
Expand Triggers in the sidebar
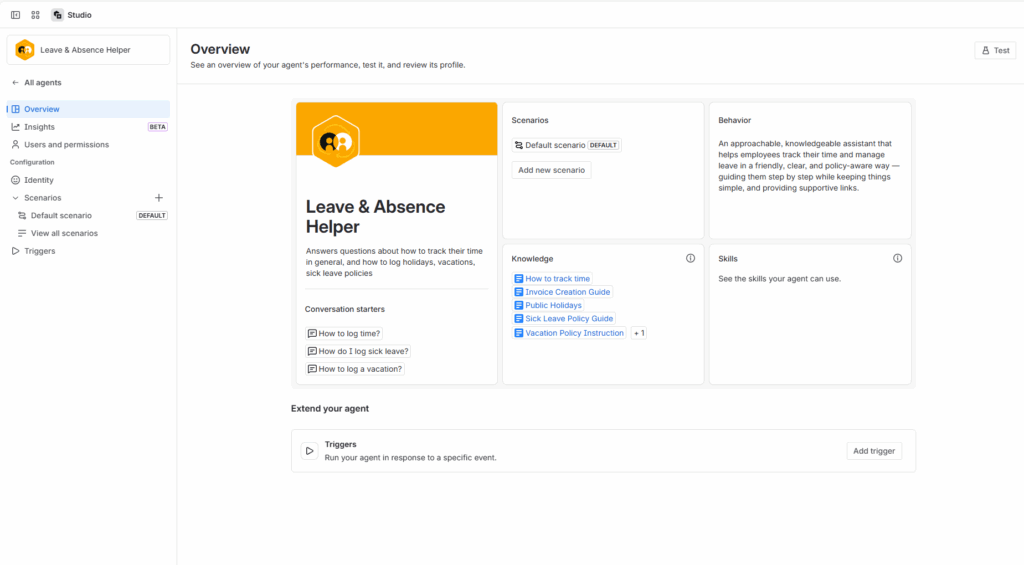15,251
